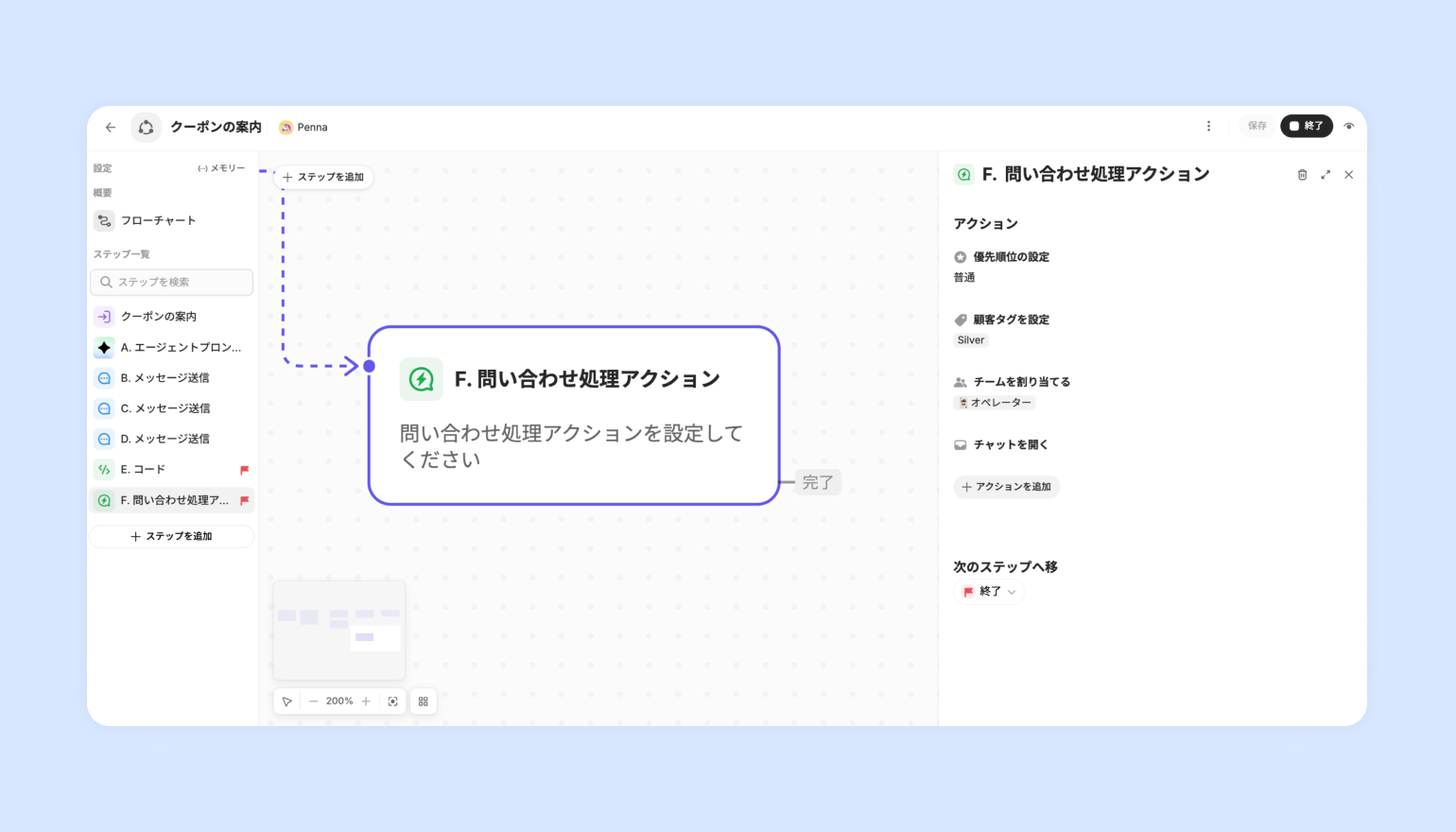
Task: Click the red flag on E. コード row
Action: [244, 470]
